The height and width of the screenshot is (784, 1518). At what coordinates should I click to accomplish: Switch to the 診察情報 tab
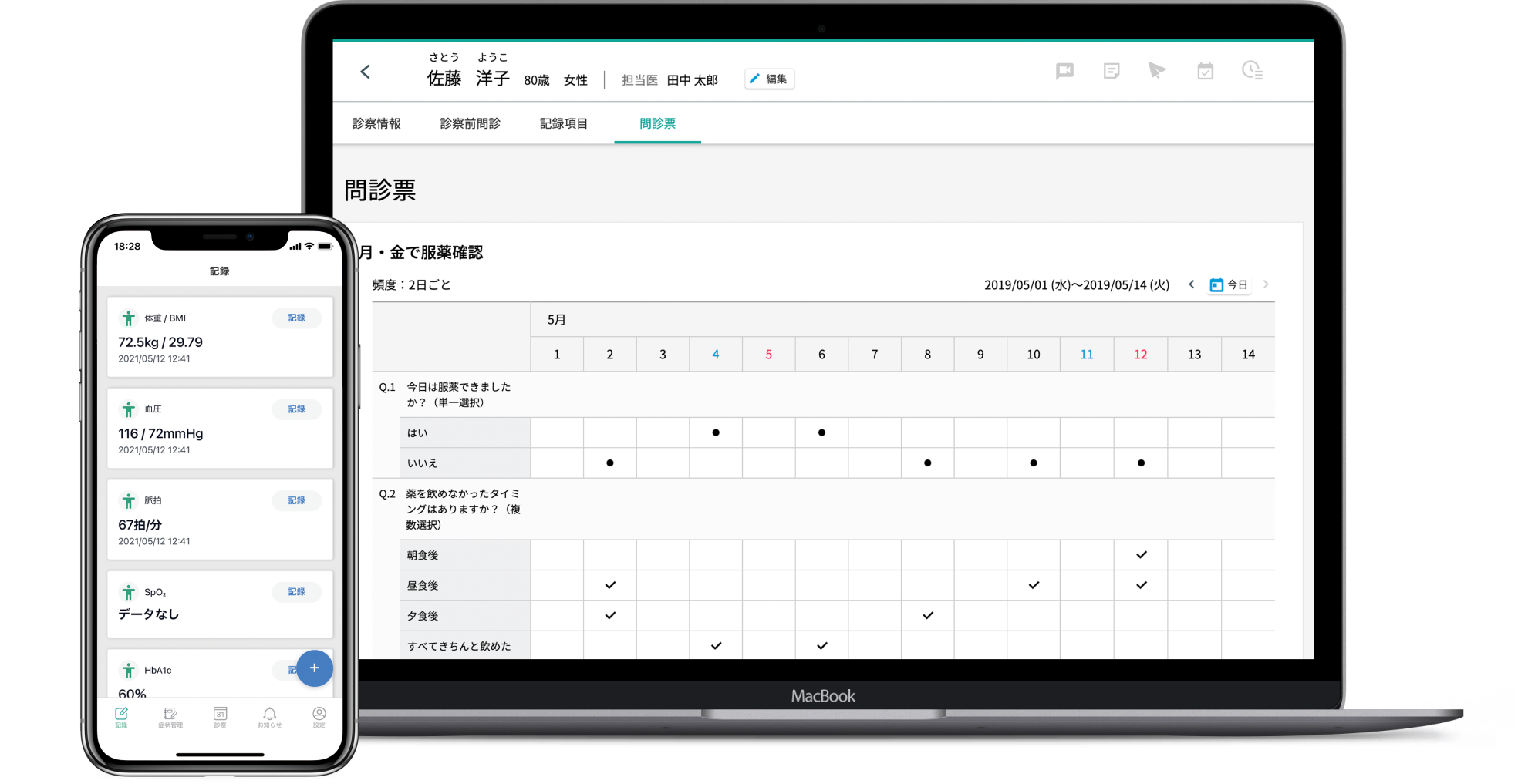(x=376, y=123)
